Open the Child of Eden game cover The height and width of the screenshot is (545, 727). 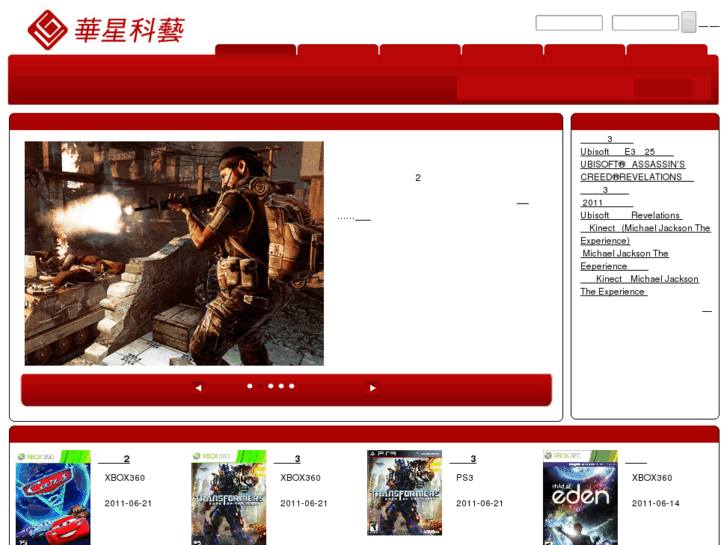(x=580, y=497)
